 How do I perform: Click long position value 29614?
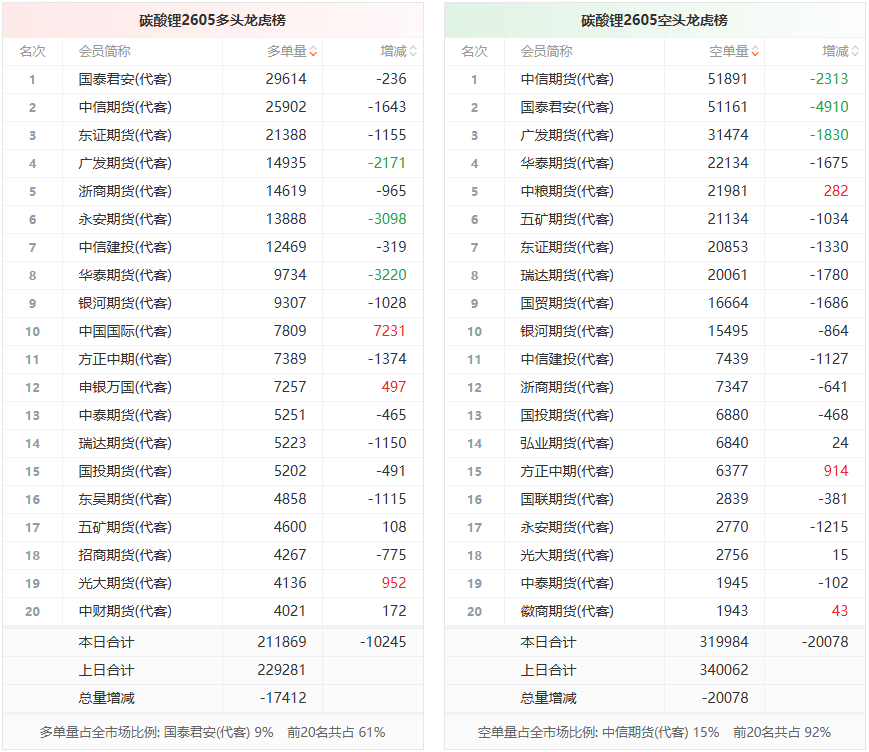pos(286,79)
